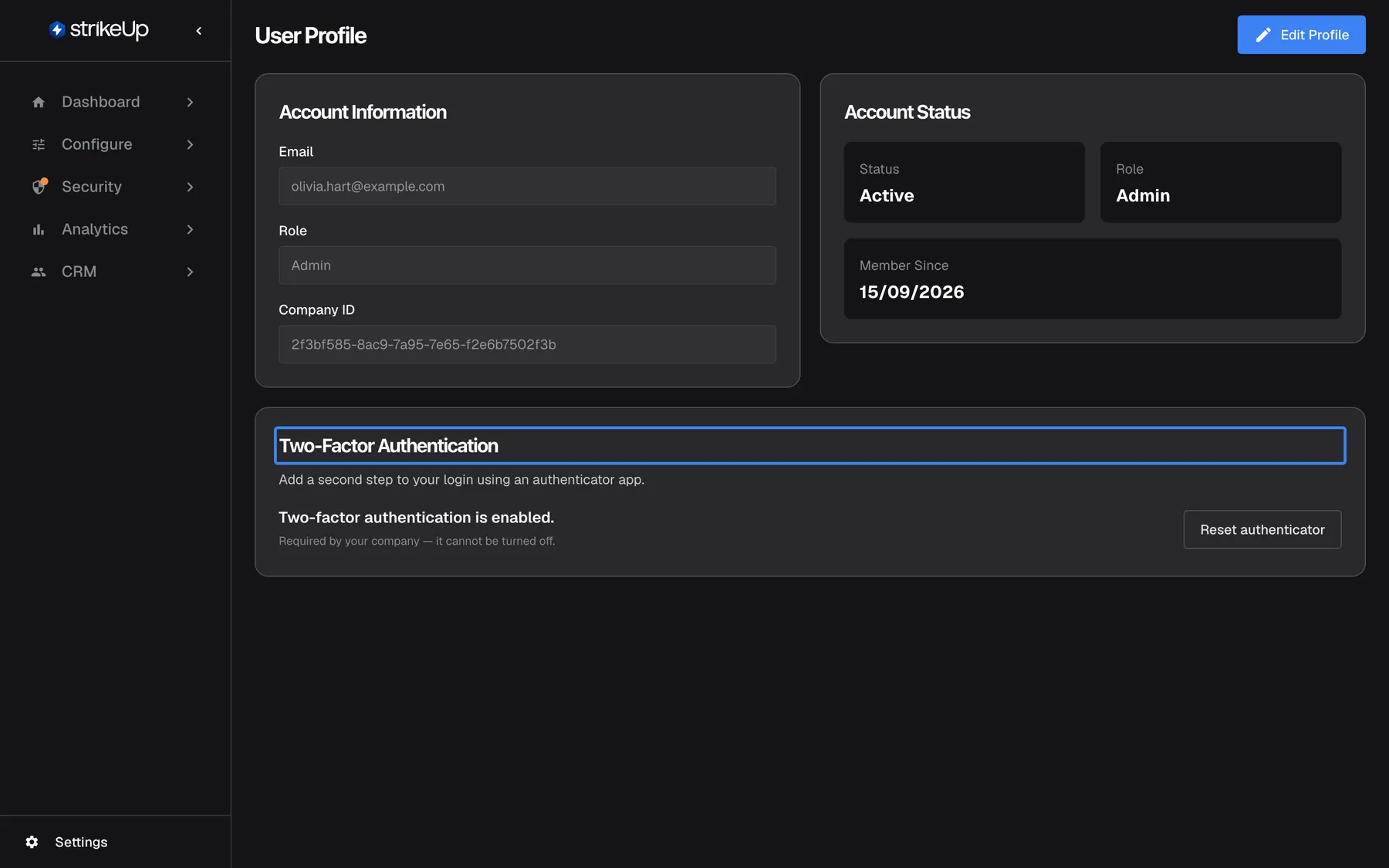Viewport: 1389px width, 868px height.
Task: Expand the Configure menu chevron
Action: point(190,144)
